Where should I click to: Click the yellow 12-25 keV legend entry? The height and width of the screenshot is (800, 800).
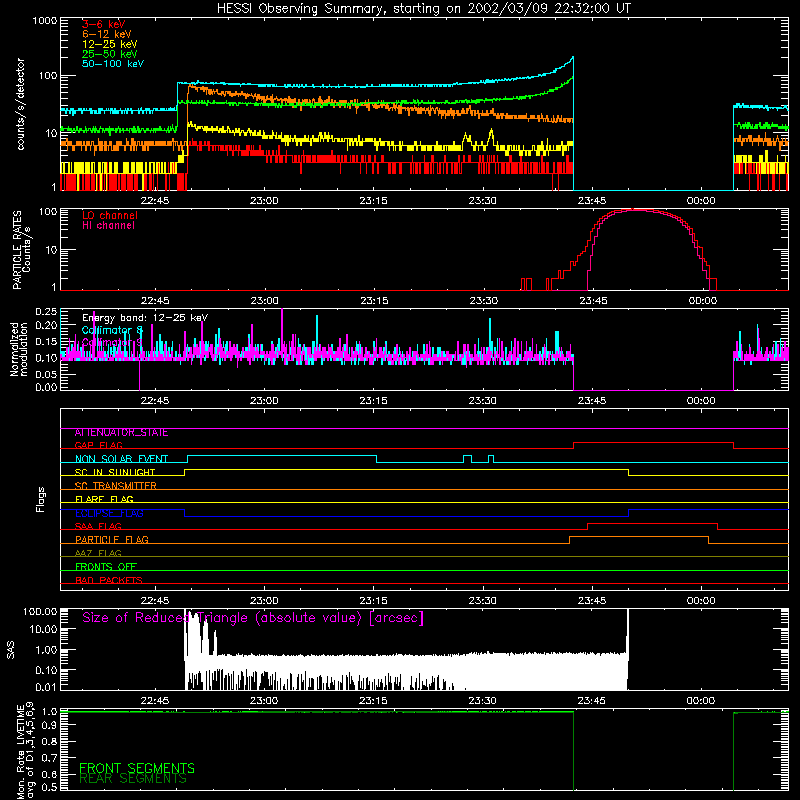coord(110,44)
